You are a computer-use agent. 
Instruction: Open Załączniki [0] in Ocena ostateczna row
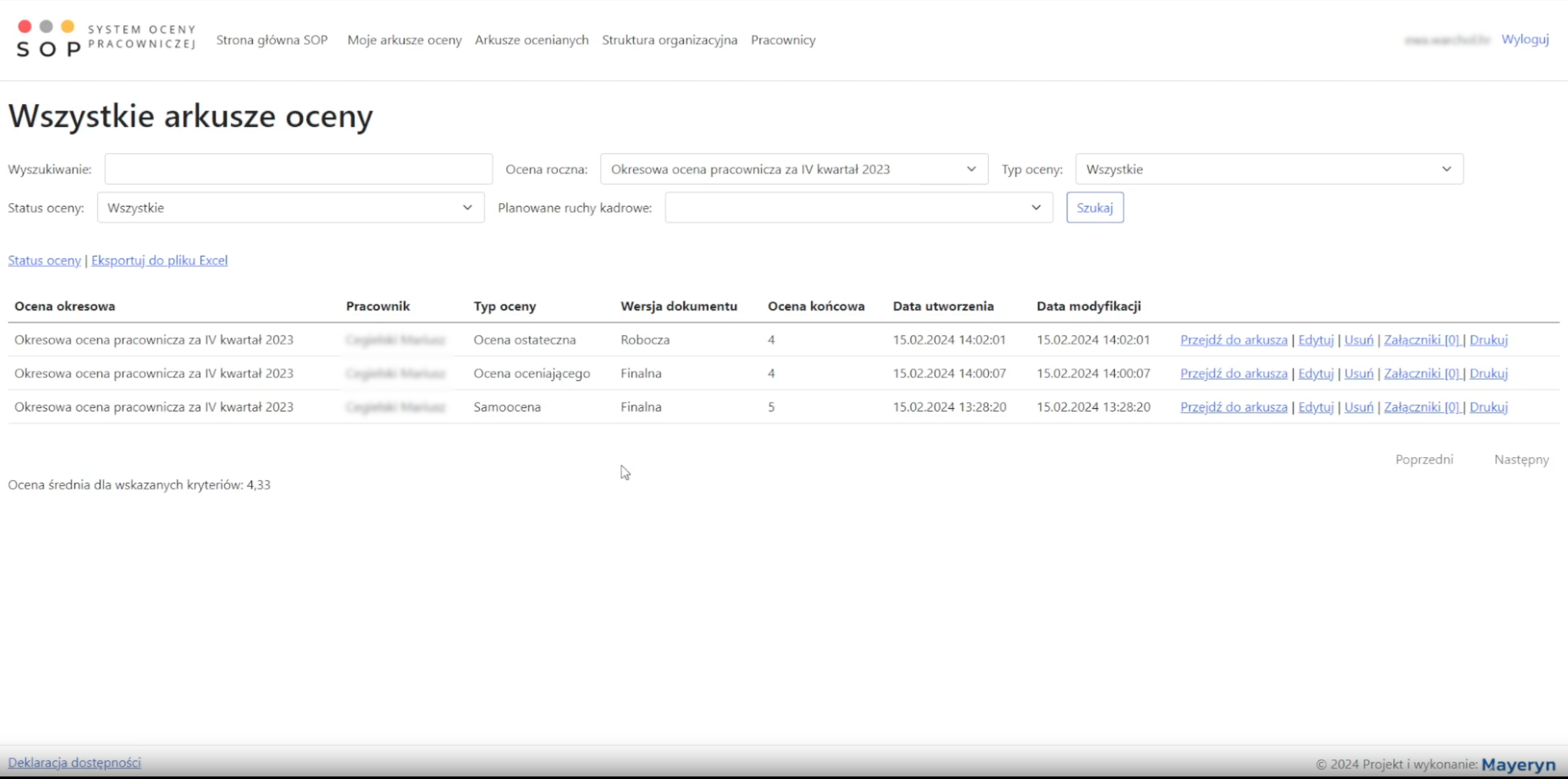click(x=1422, y=340)
